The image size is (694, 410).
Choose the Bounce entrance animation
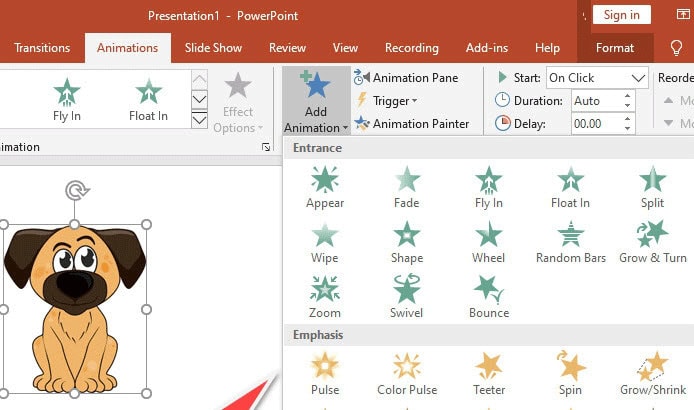tap(489, 297)
